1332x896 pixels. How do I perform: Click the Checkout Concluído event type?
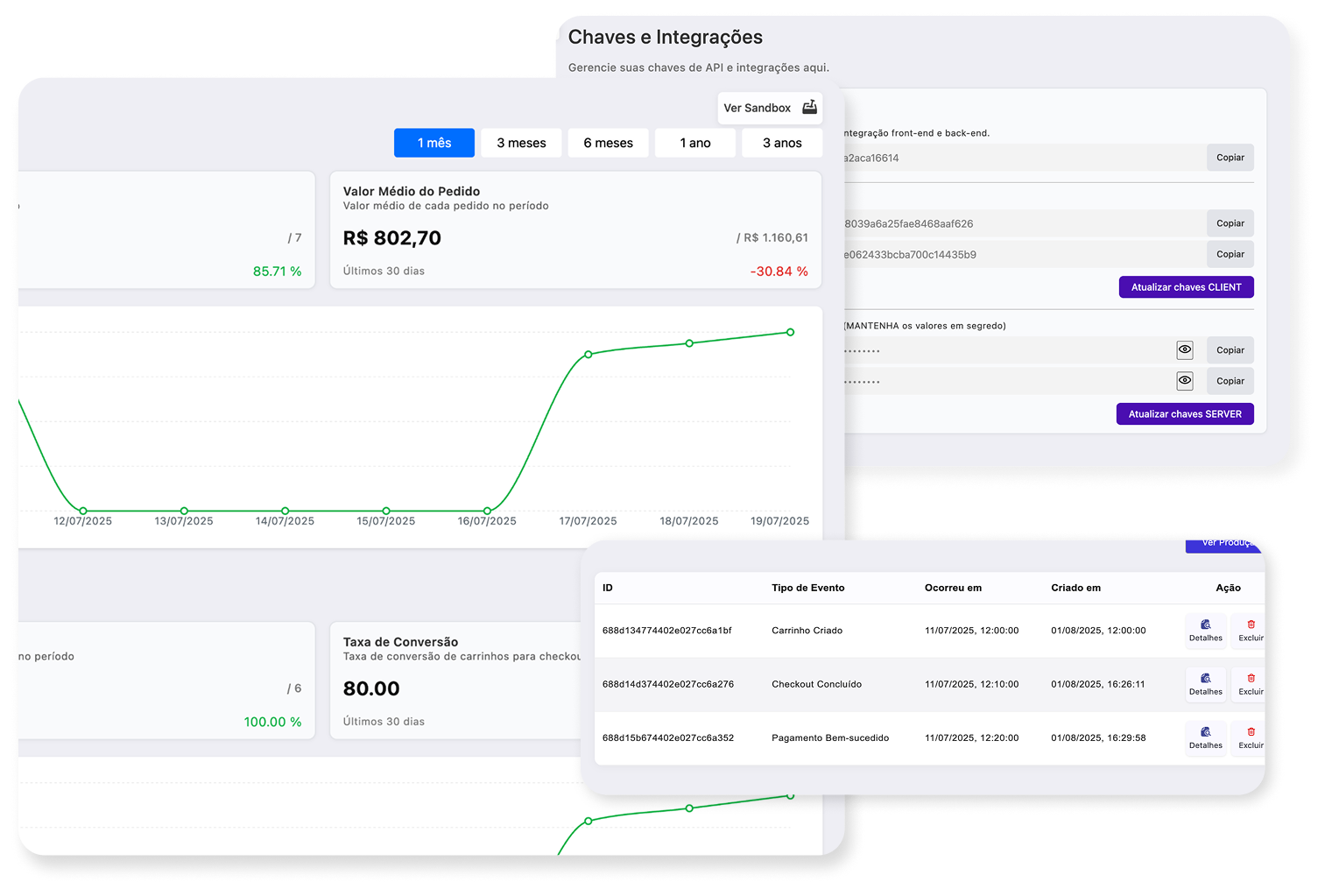pos(816,684)
